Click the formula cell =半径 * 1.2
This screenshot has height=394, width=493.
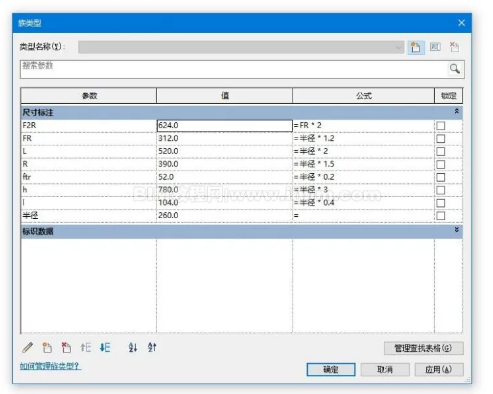[364, 138]
